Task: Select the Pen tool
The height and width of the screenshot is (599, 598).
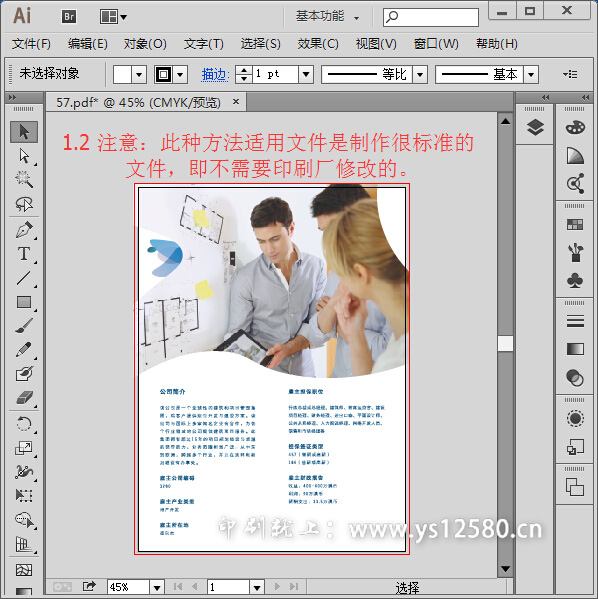Action: [24, 230]
